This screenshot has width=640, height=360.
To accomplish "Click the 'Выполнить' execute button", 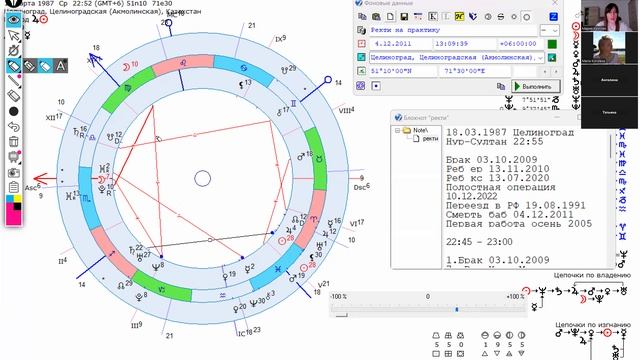I will coord(536,87).
